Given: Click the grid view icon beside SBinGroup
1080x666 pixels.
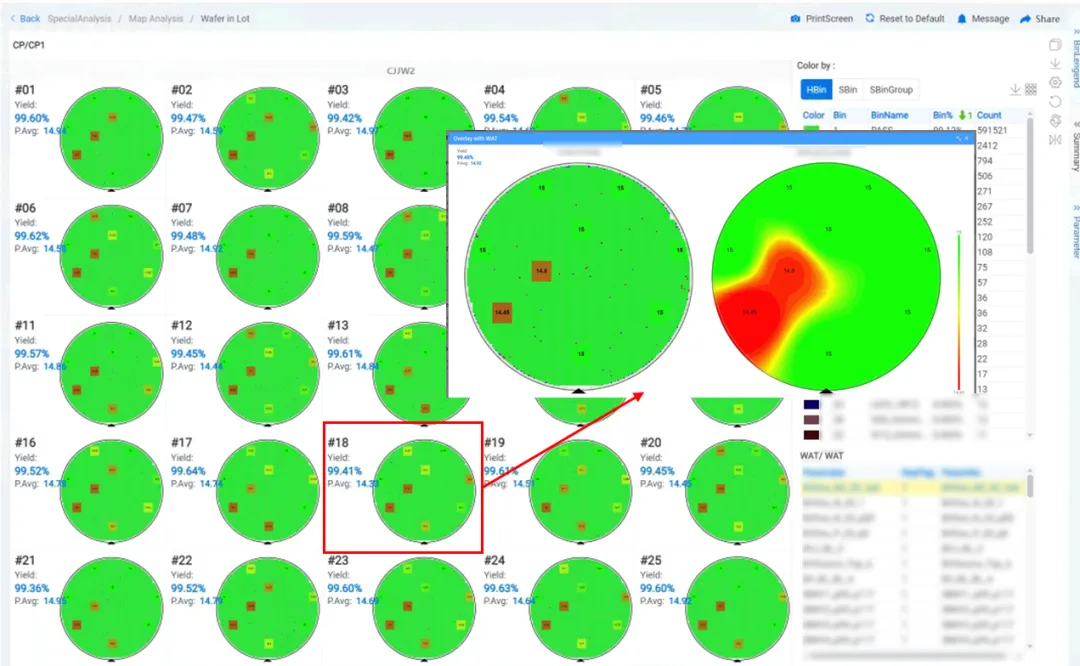Looking at the screenshot, I should click(x=1031, y=90).
